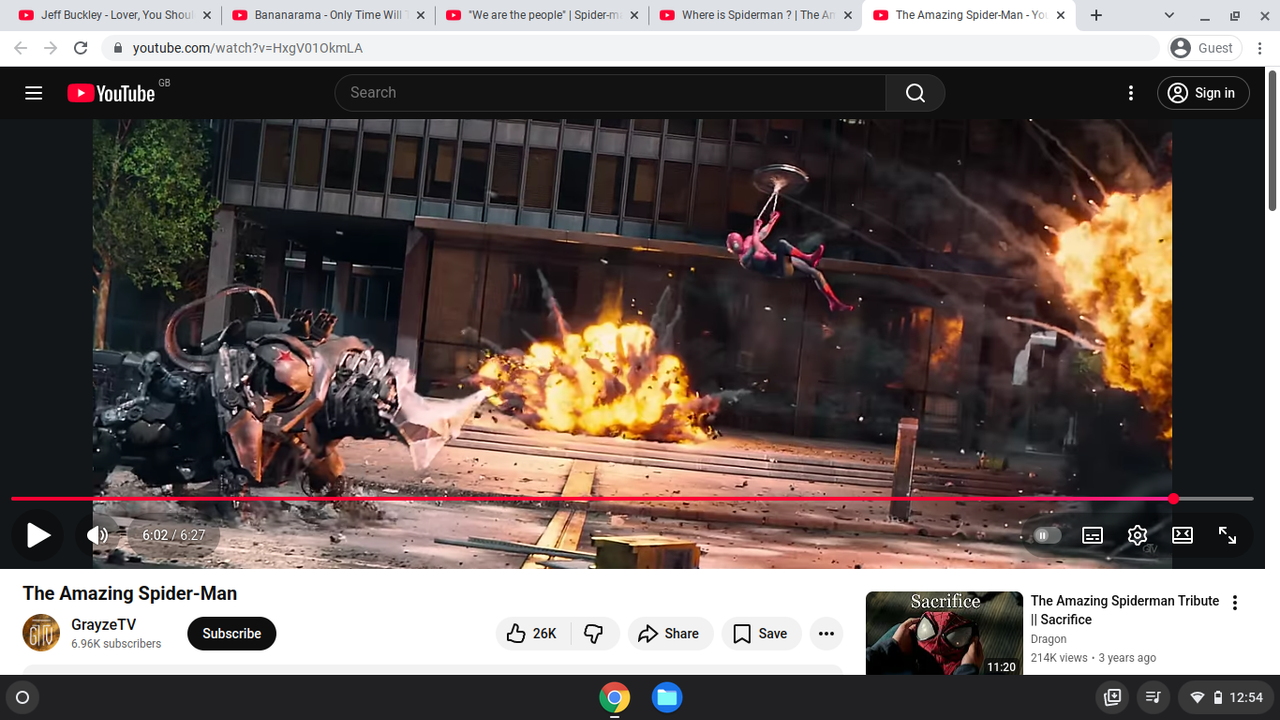Go to the YouTube home logo
This screenshot has width=1280, height=720.
tap(111, 93)
